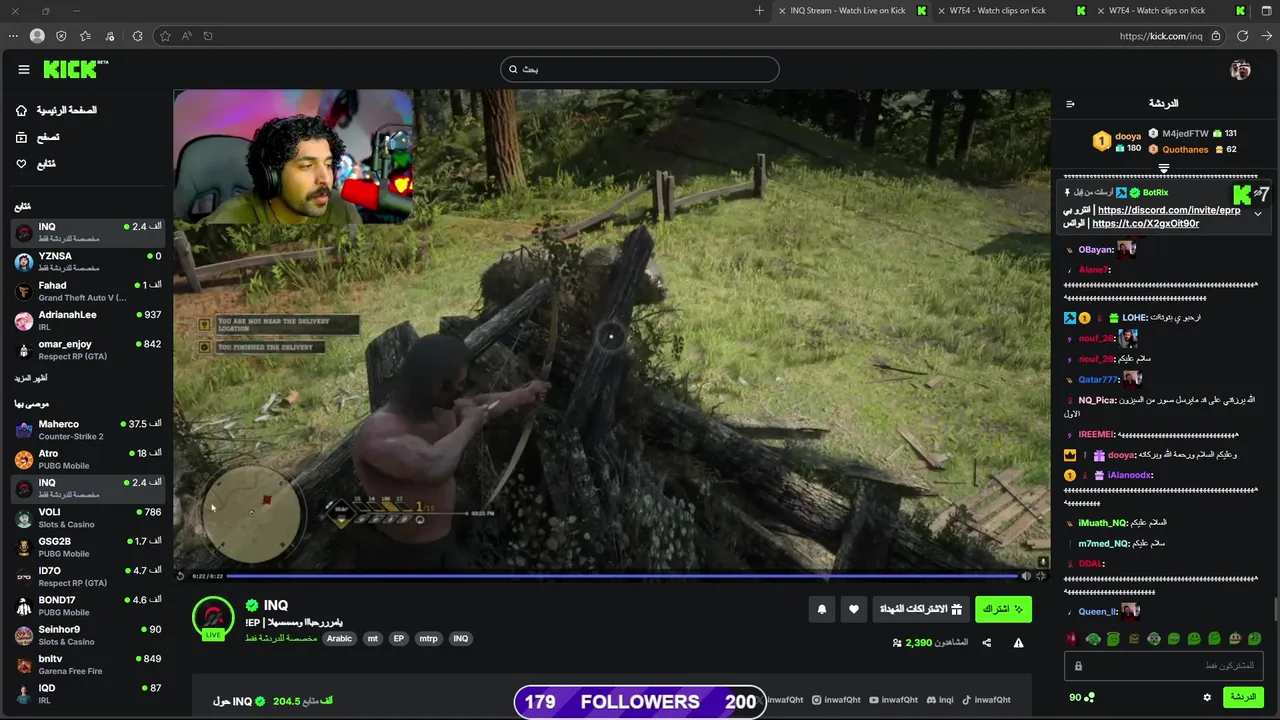The image size is (1280, 720).
Task: Follow the channel with heart button
Action: 853,609
